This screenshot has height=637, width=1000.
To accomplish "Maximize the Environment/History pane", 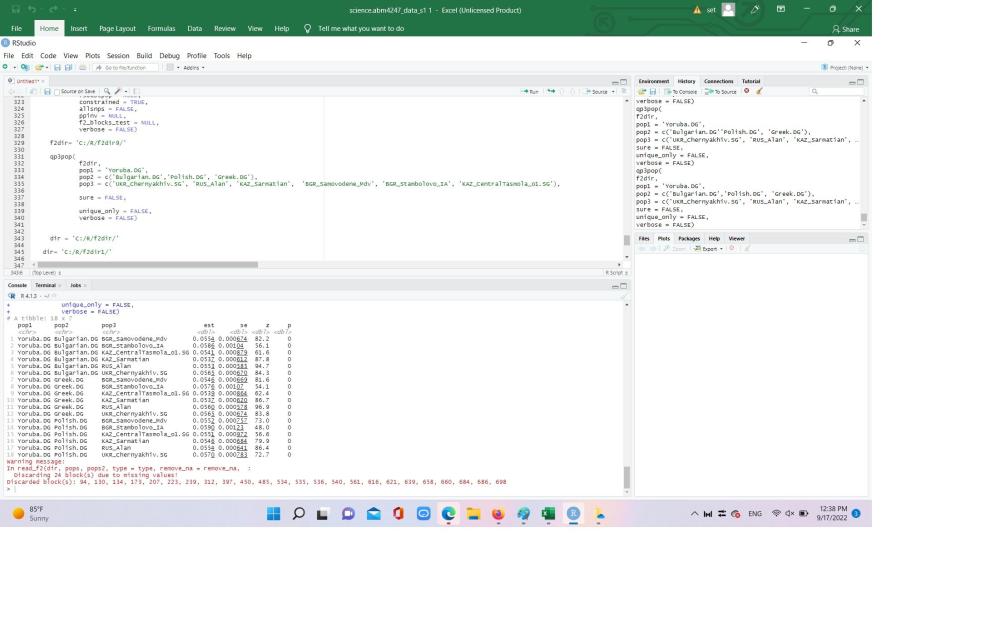I will (x=861, y=81).
